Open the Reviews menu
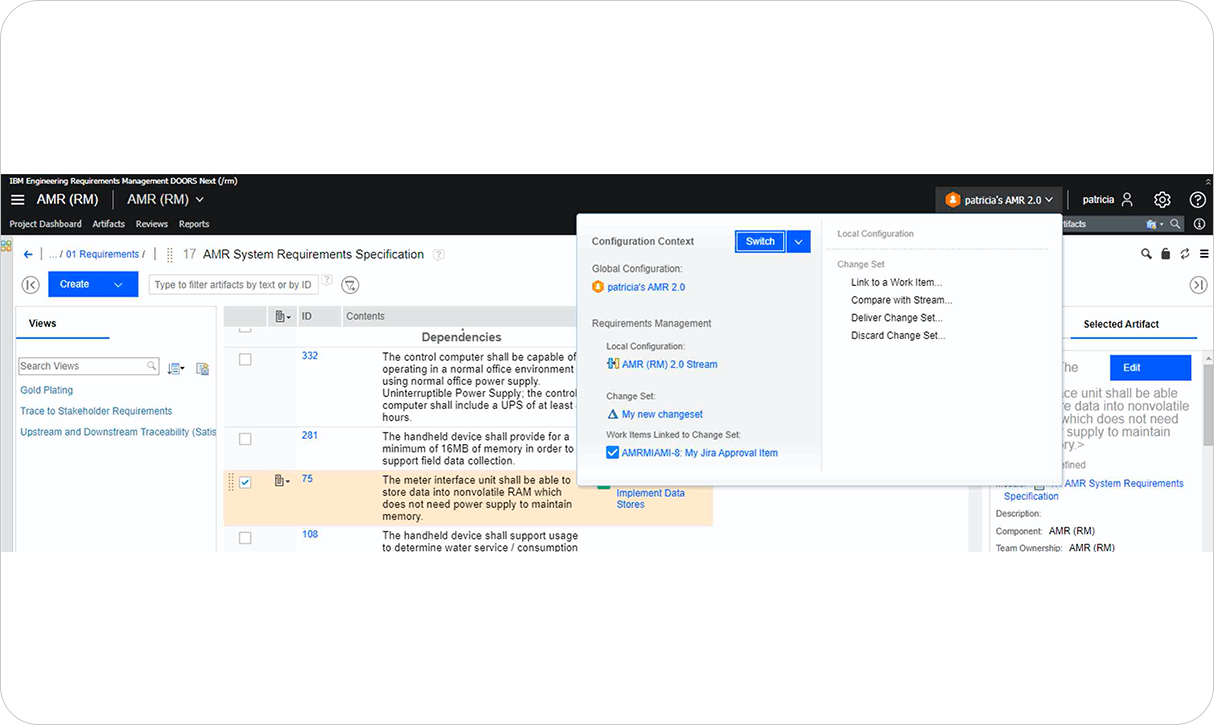Viewport: 1214px width, 725px height. [x=152, y=224]
